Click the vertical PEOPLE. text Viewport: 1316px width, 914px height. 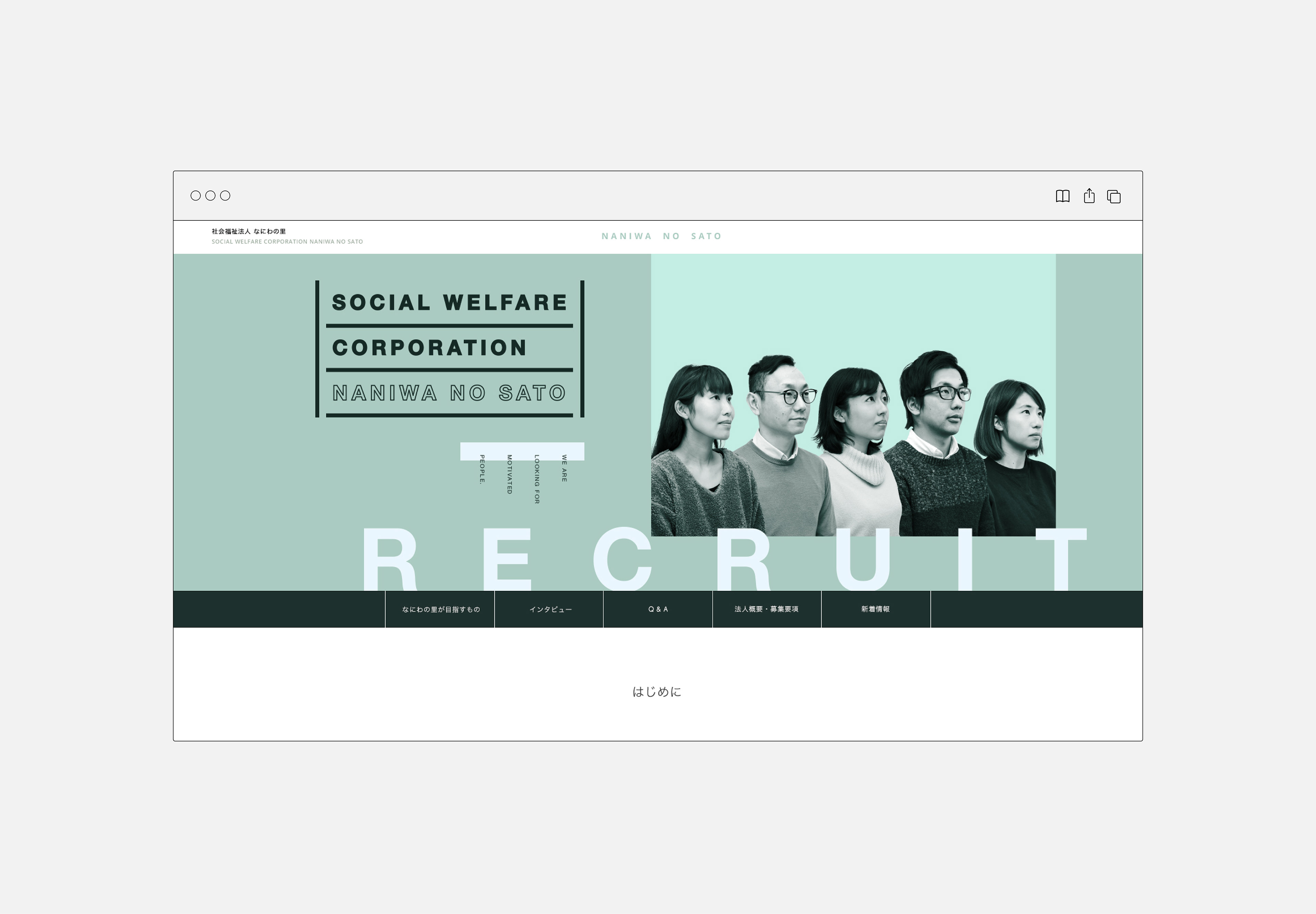coord(482,470)
